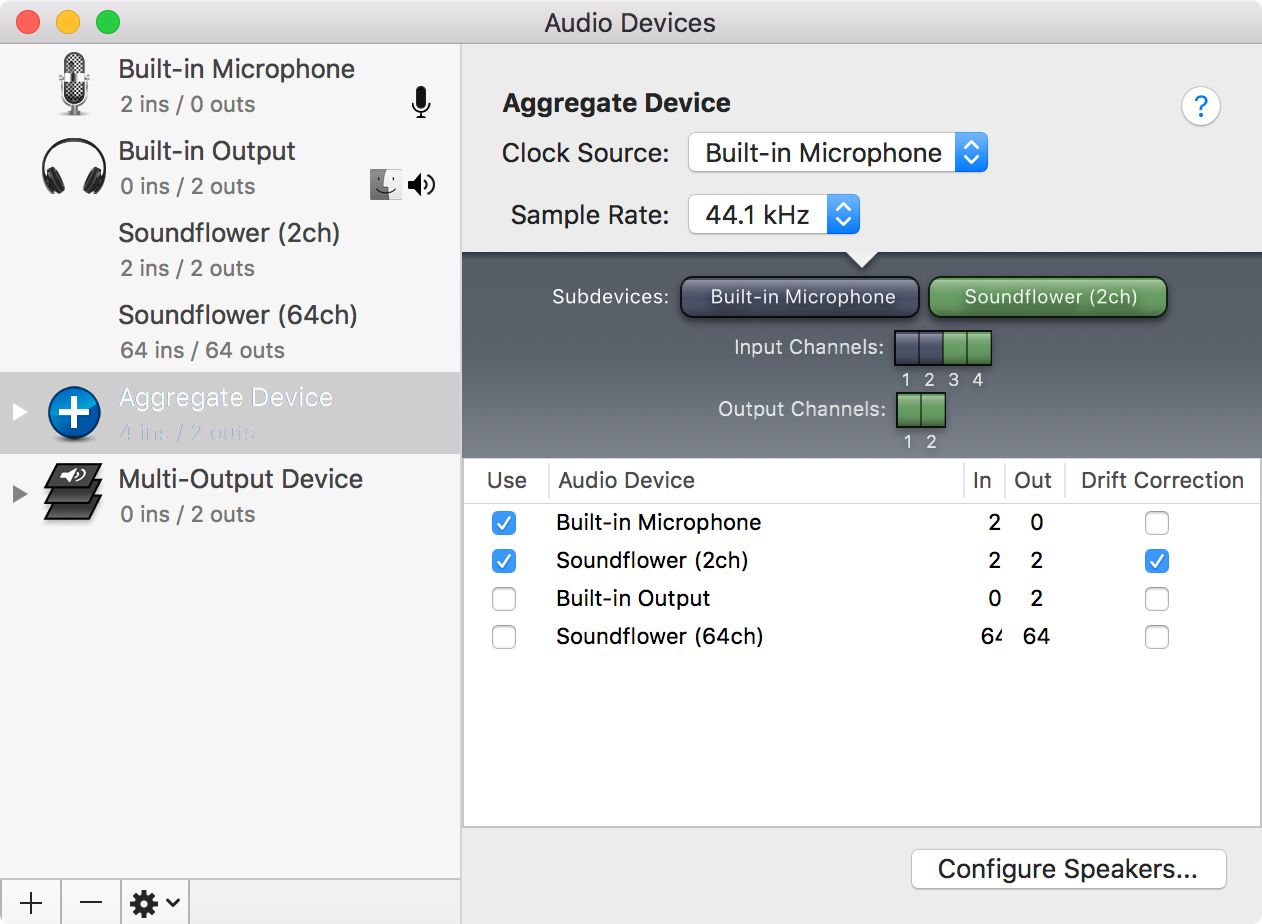Click the Multi-Output Device stacked icon
Viewport: 1262px width, 924px height.
coord(74,493)
